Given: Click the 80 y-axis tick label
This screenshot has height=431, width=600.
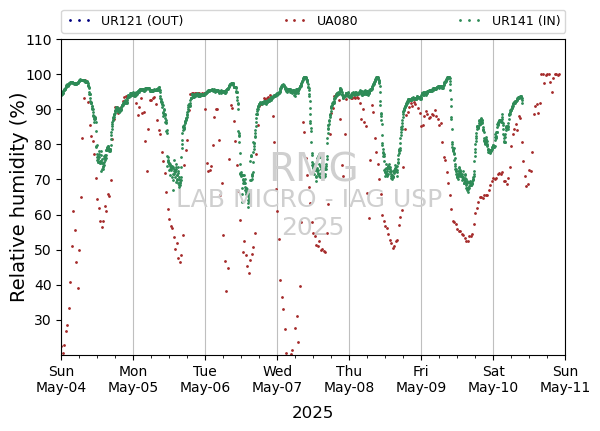Looking at the screenshot, I should 43,145.
